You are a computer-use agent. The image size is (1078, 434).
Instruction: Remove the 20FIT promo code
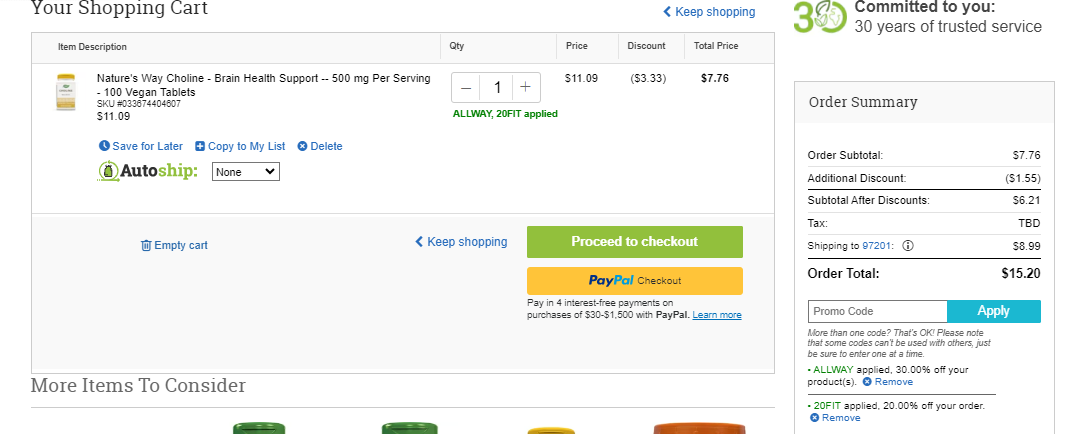click(835, 417)
